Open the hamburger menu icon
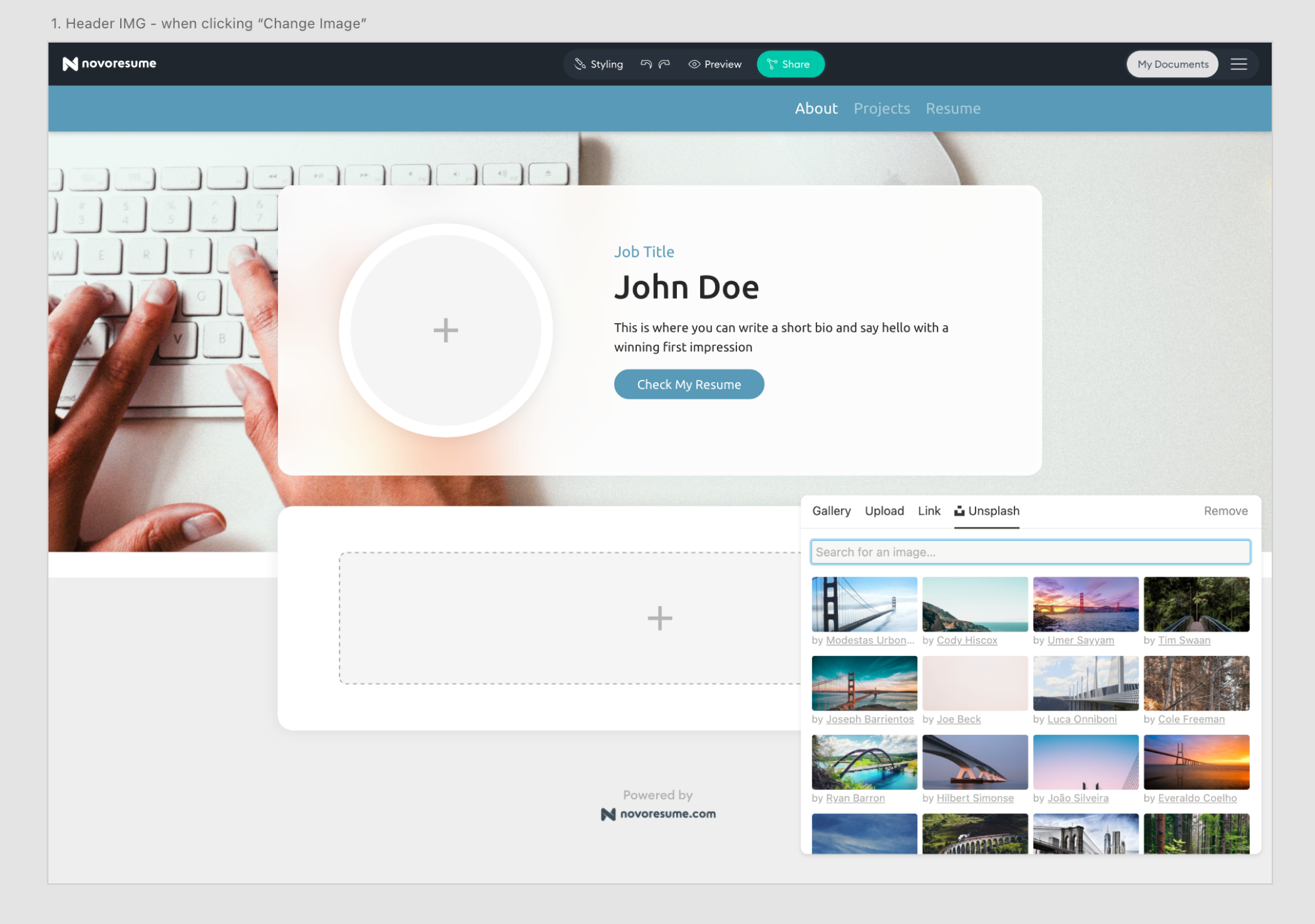 [1238, 64]
